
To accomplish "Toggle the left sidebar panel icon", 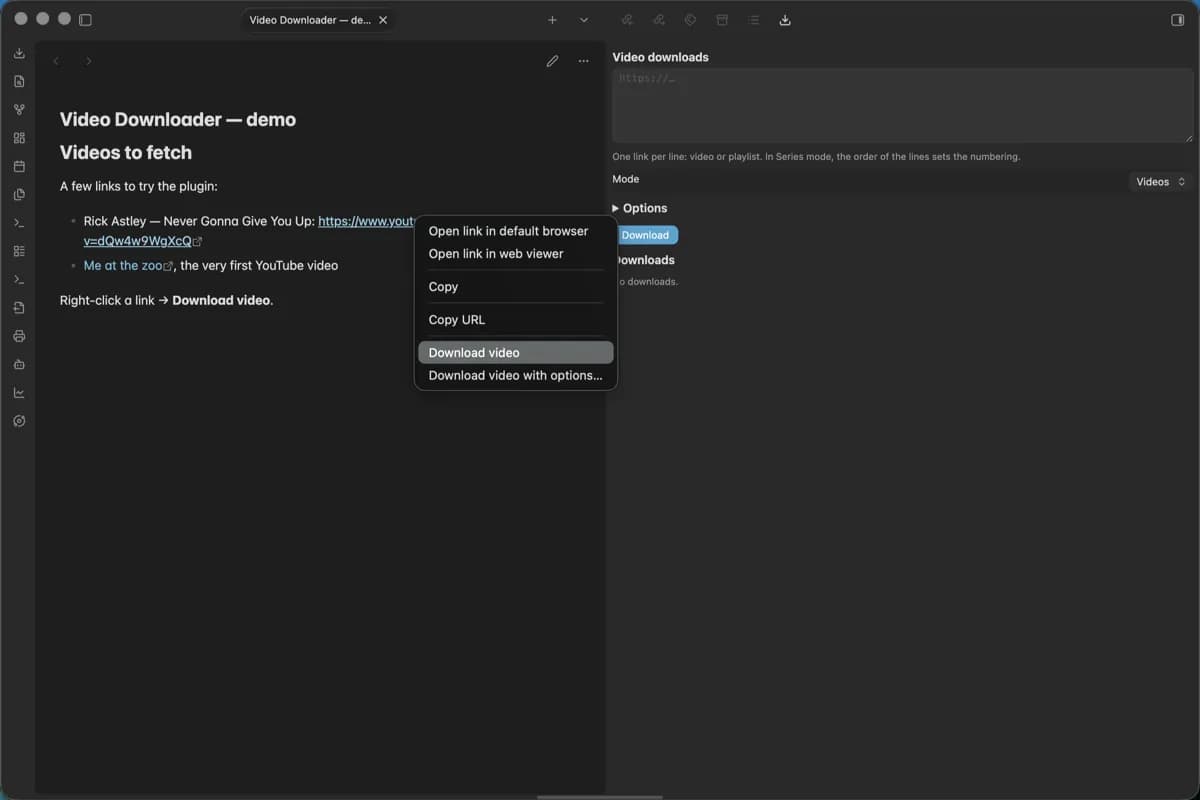I will click(85, 20).
